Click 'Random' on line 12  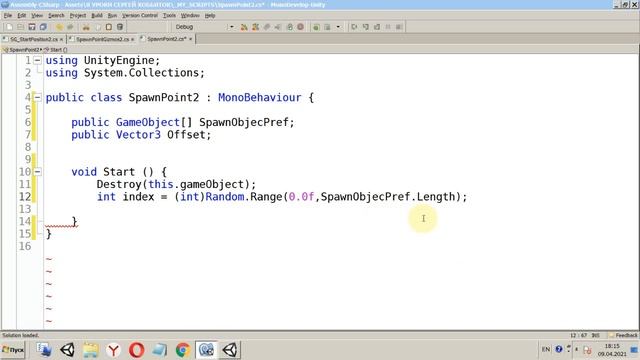[224, 197]
